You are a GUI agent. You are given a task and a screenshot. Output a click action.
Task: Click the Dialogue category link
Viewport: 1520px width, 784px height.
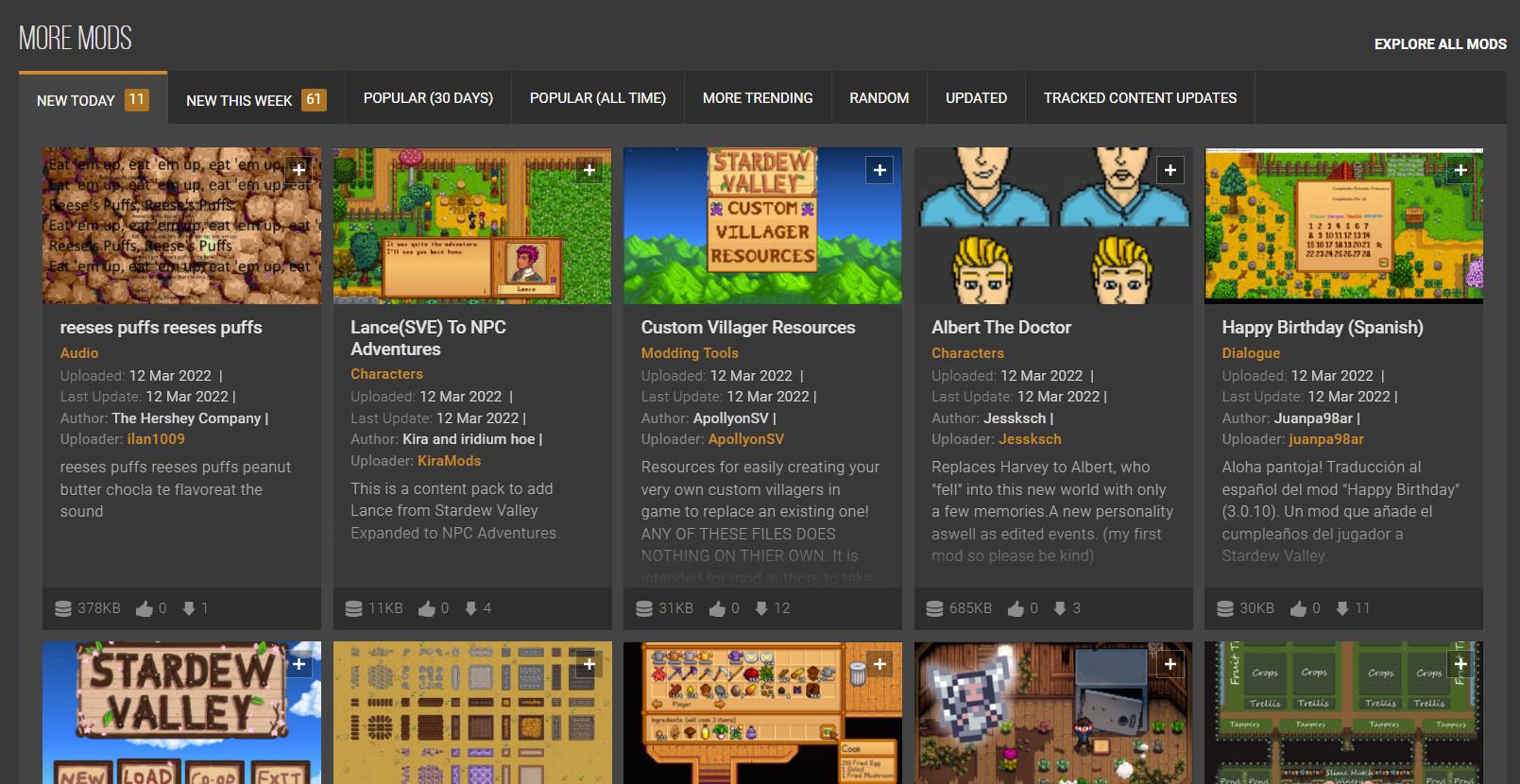(x=1251, y=353)
